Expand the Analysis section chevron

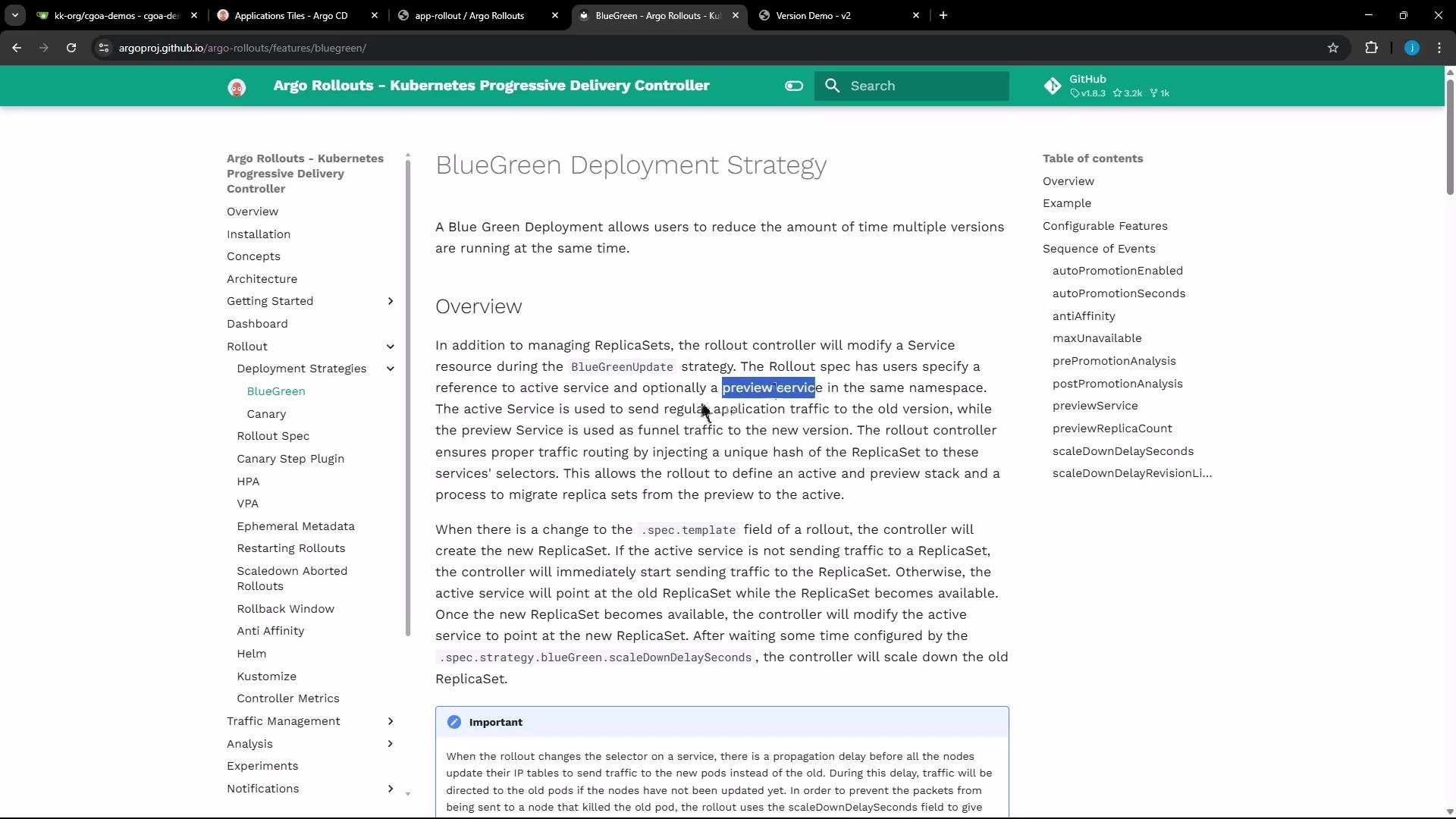tap(391, 744)
